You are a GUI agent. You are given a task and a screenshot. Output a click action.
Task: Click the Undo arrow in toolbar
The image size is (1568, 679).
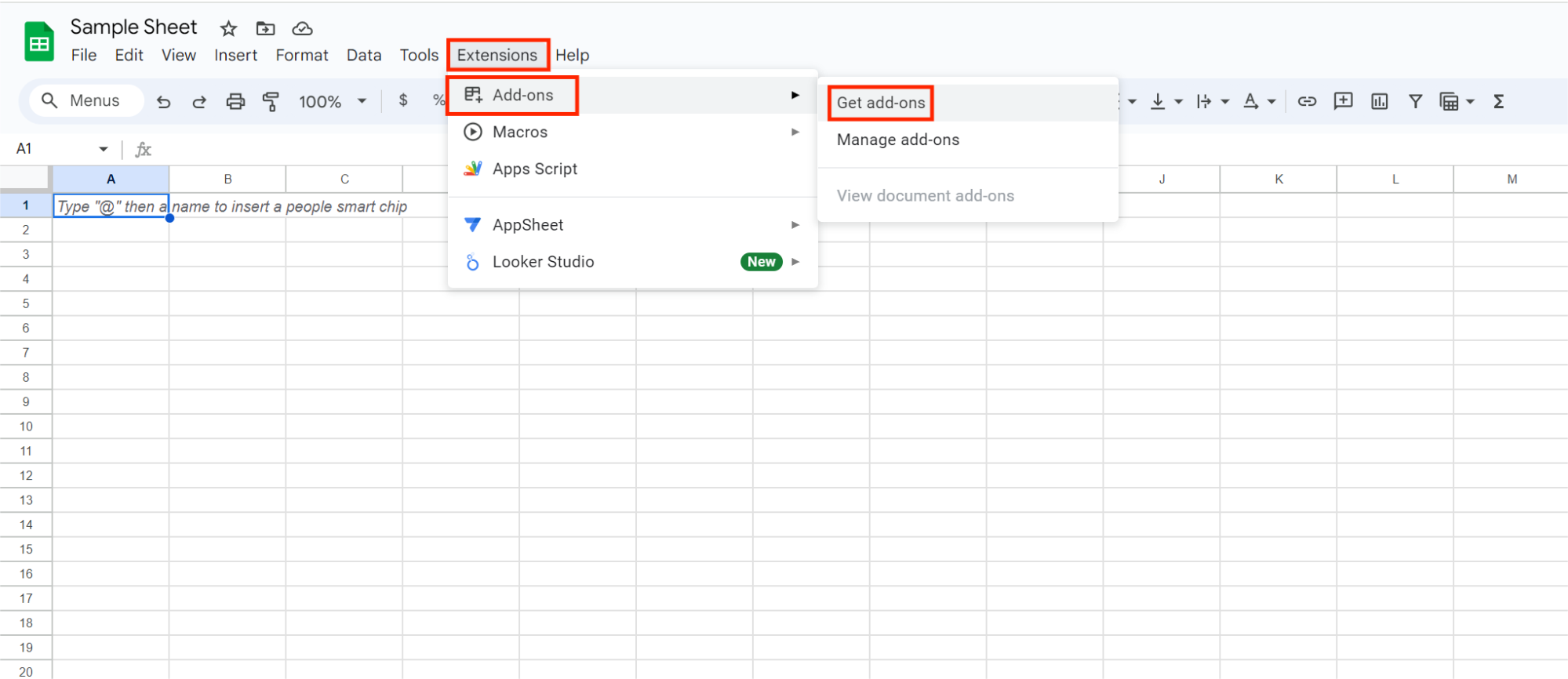tap(163, 101)
